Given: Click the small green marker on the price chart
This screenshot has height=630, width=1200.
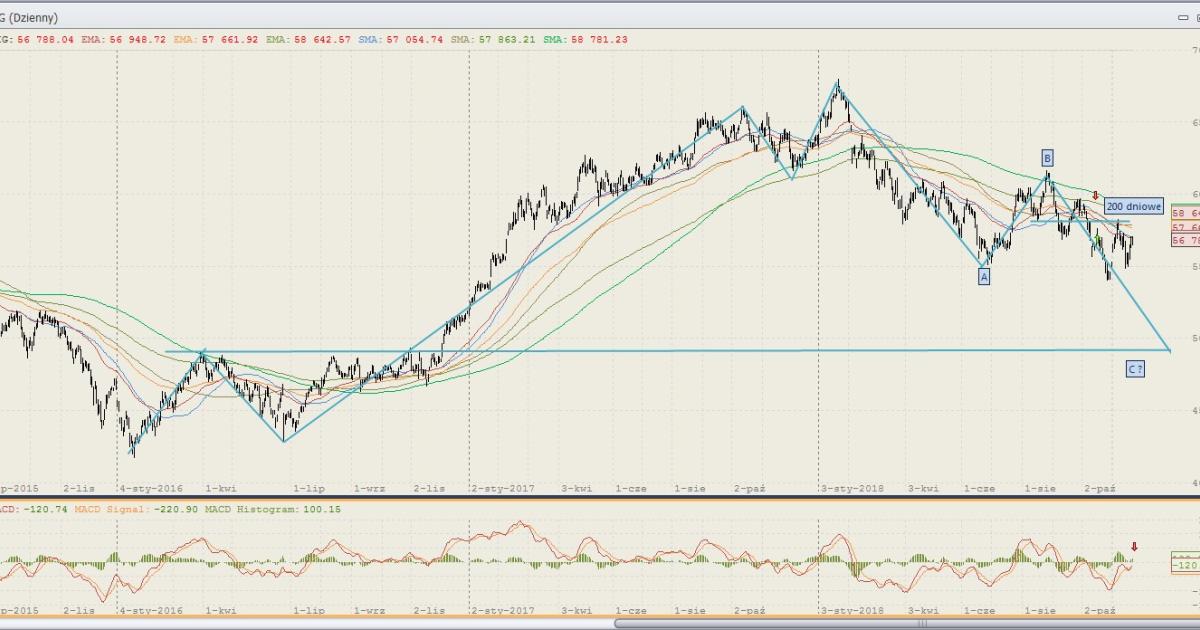Looking at the screenshot, I should pyautogui.click(x=1099, y=240).
